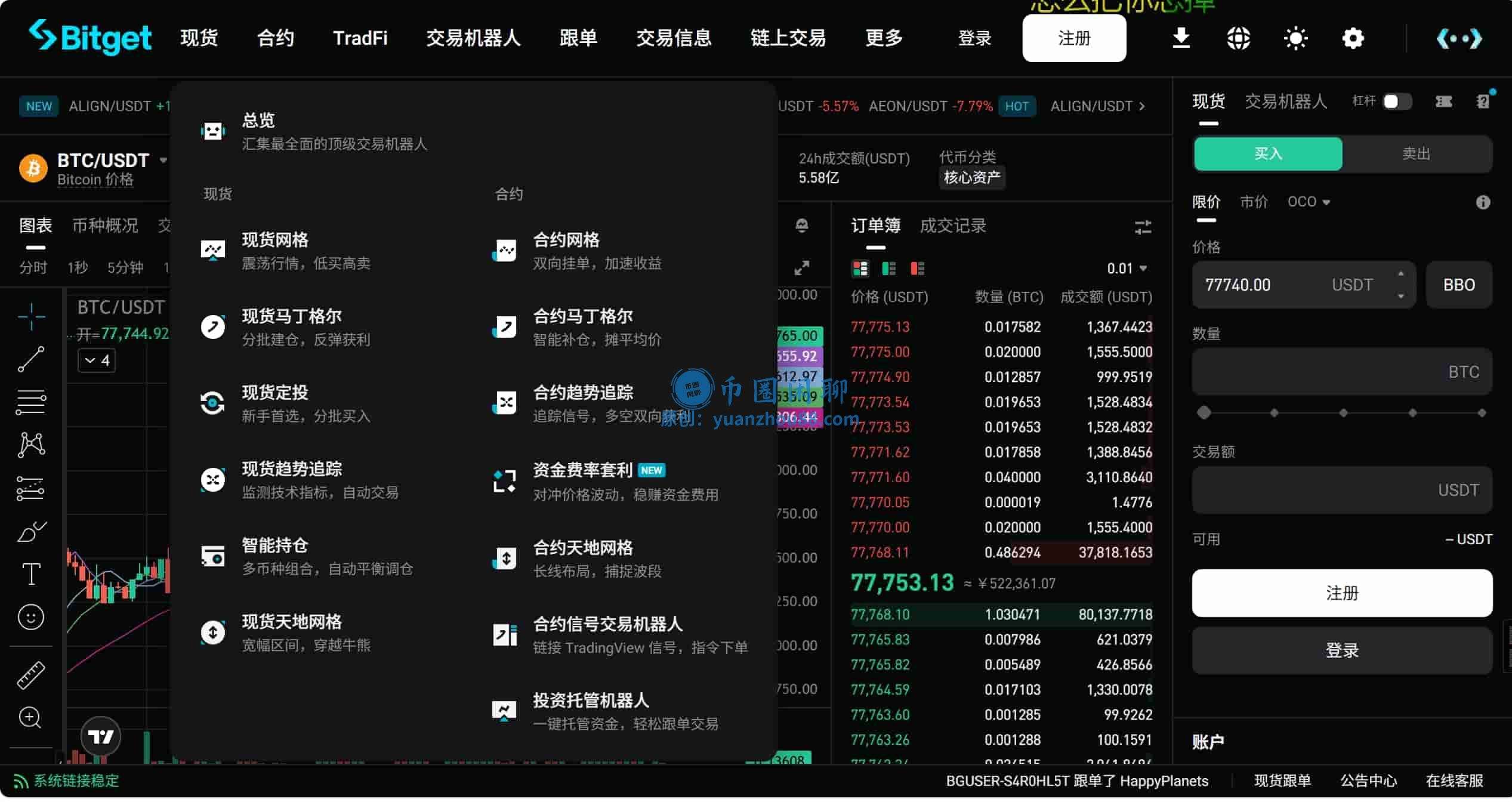
Task: Select the pattern drawing tool
Action: [31, 445]
